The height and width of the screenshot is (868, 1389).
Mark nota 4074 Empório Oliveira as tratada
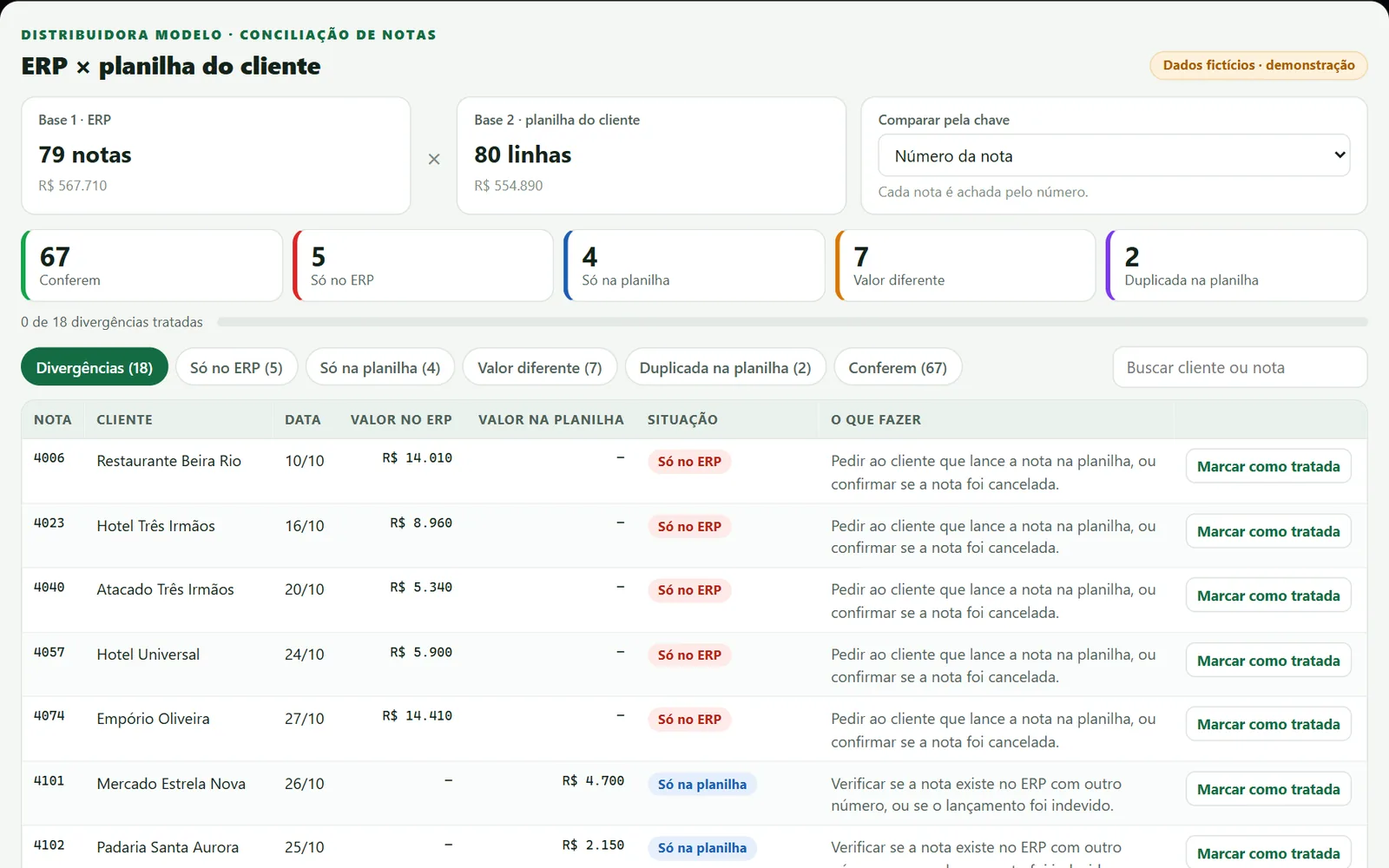tap(1268, 724)
